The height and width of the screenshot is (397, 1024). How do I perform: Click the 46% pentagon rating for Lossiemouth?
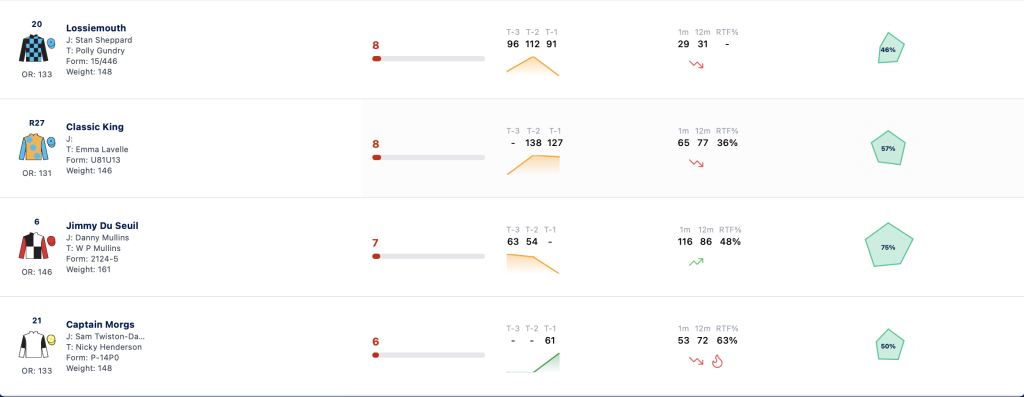pos(890,48)
